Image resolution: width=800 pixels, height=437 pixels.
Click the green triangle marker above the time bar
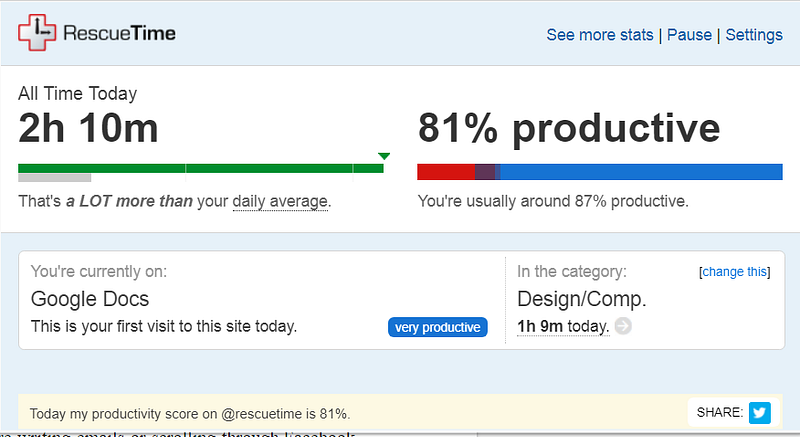(x=384, y=155)
